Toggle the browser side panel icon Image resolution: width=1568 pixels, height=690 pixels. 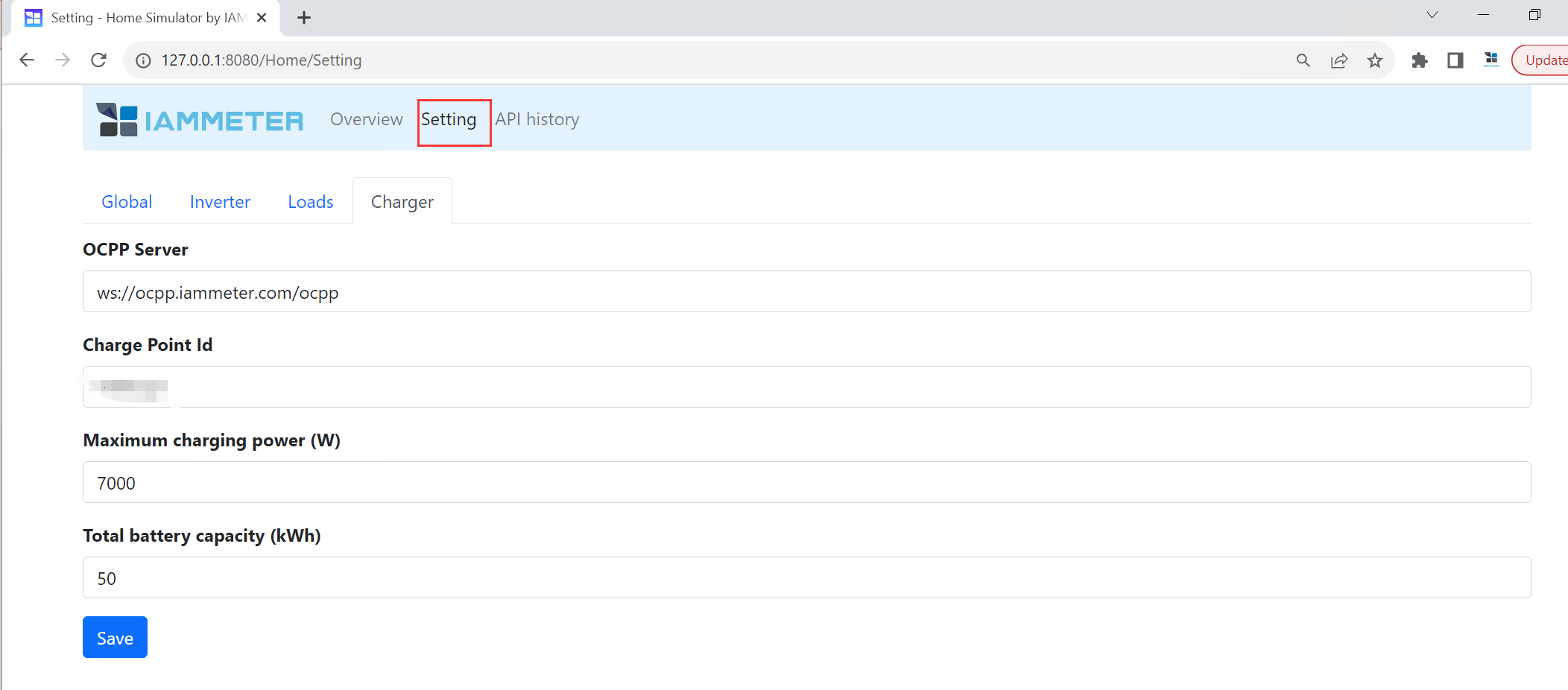click(x=1455, y=60)
